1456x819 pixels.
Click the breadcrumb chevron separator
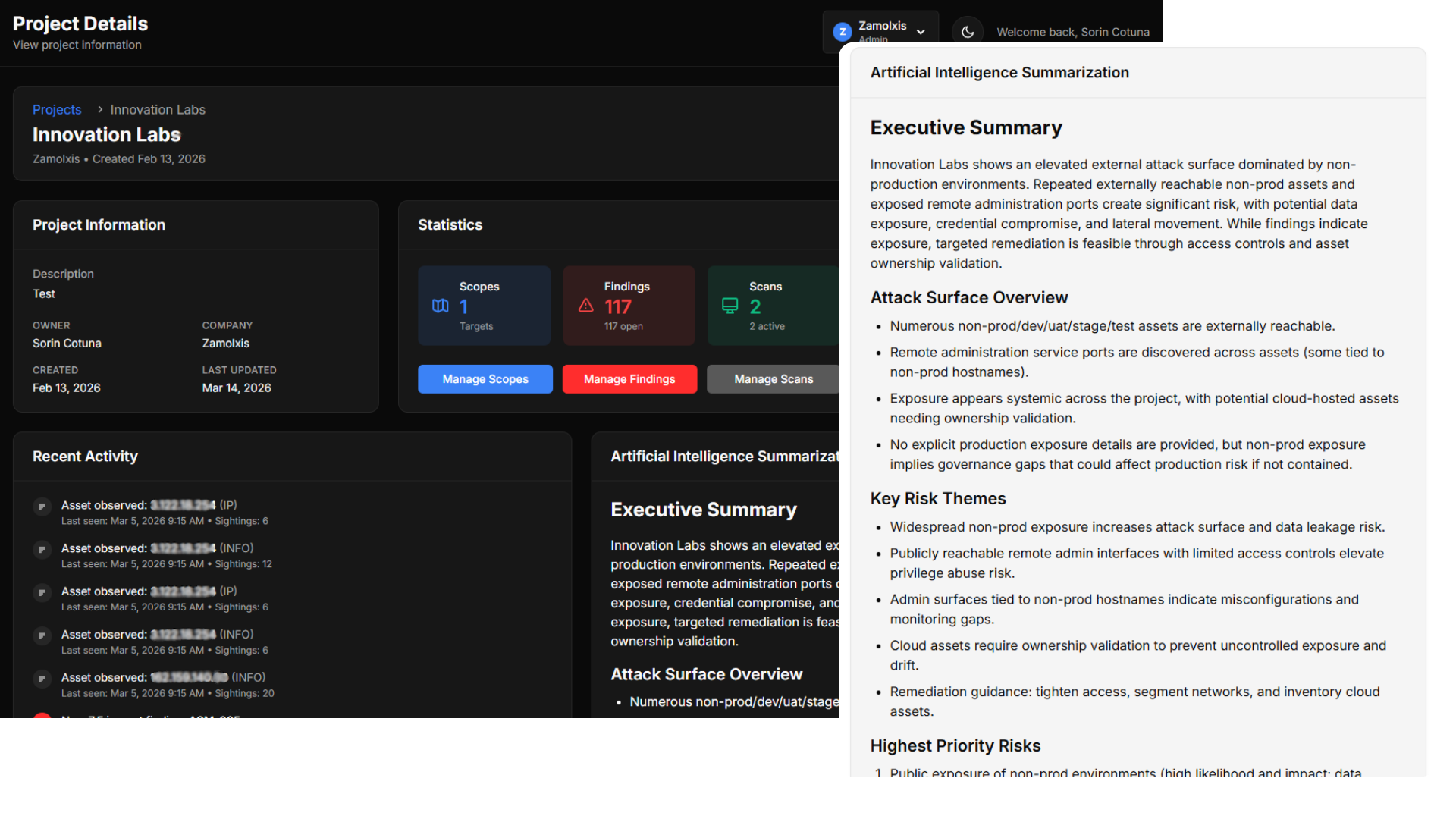pyautogui.click(x=99, y=110)
